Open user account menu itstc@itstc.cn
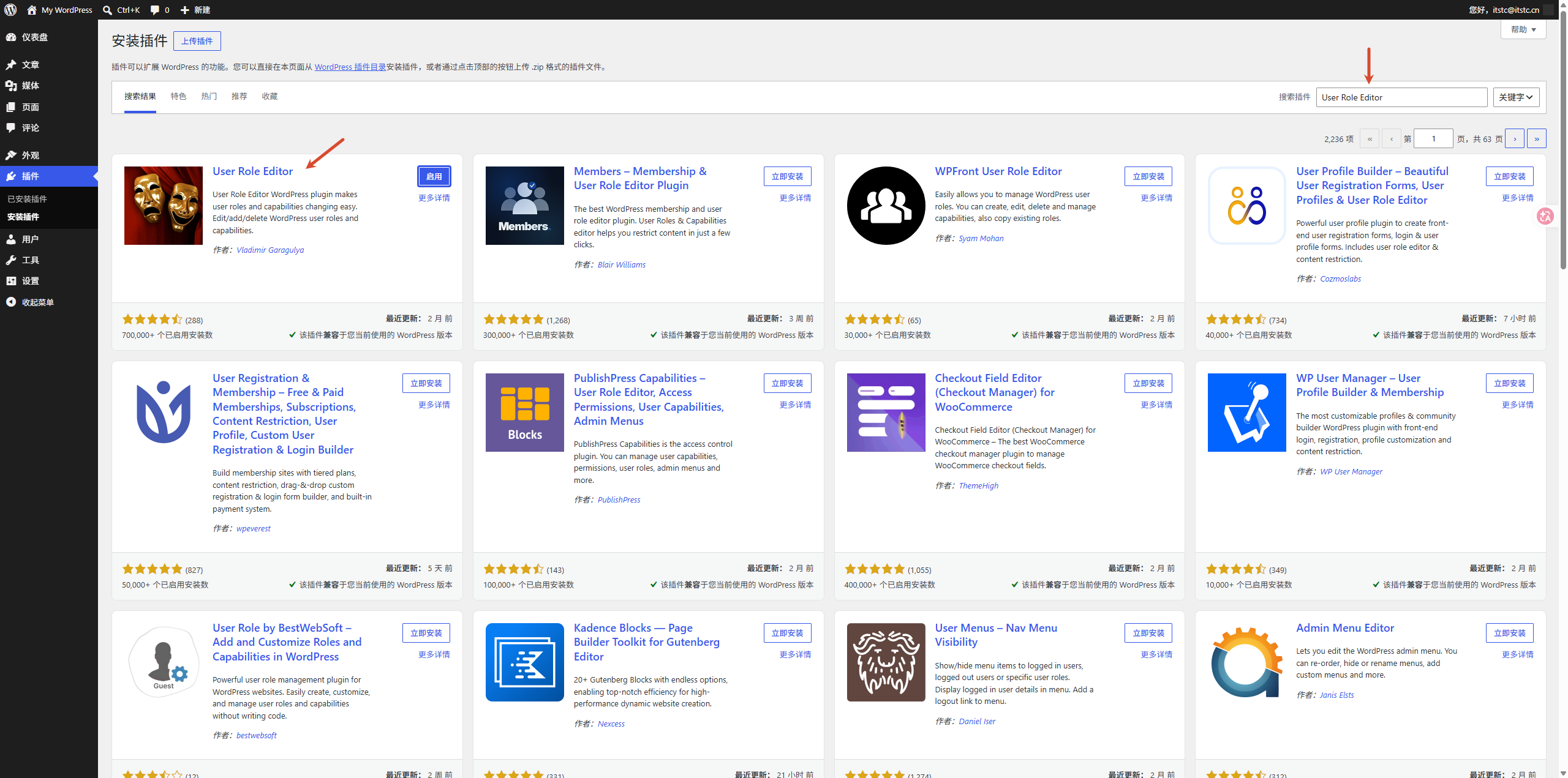 tap(1510, 10)
